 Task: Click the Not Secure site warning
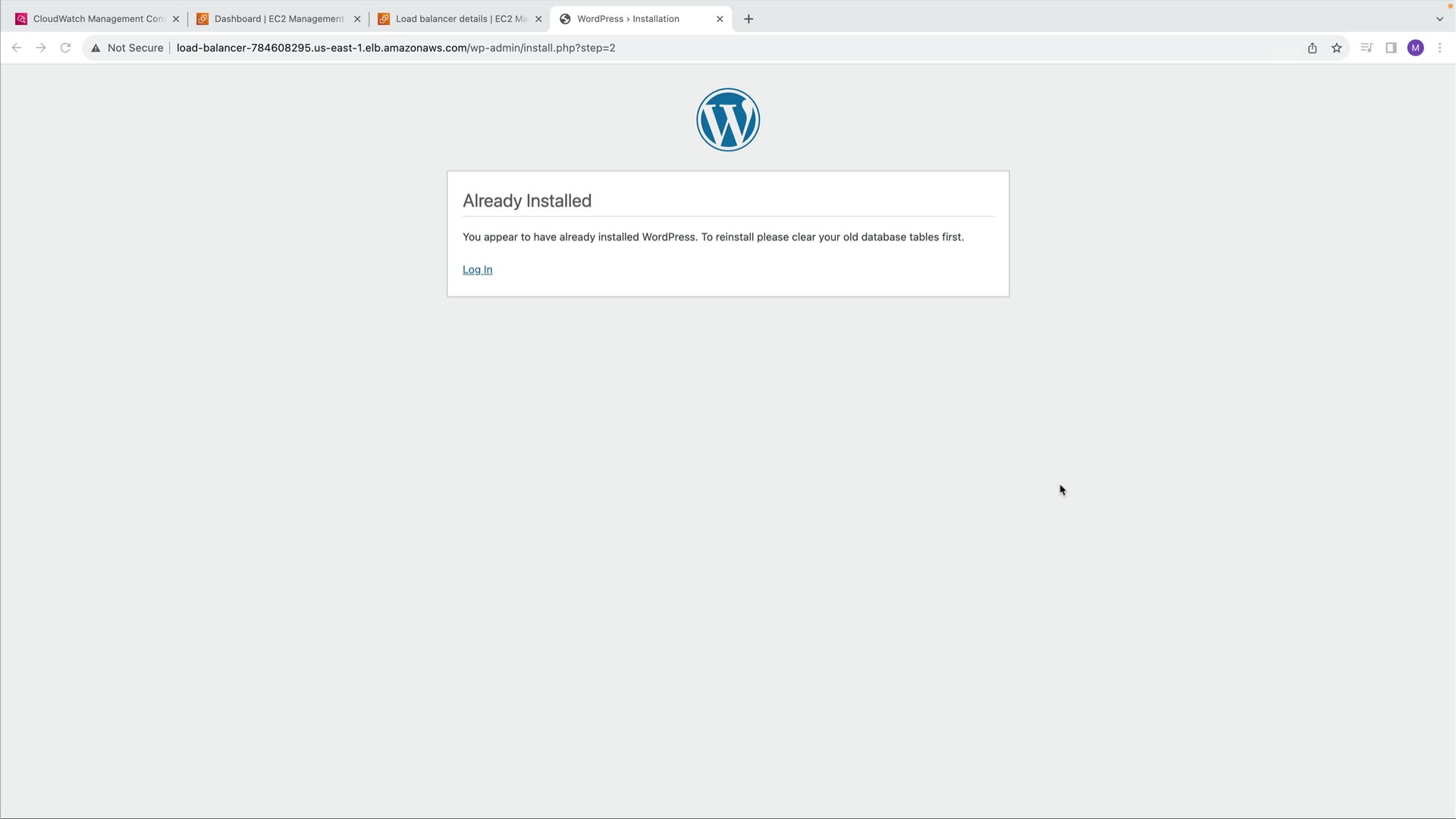(x=127, y=48)
